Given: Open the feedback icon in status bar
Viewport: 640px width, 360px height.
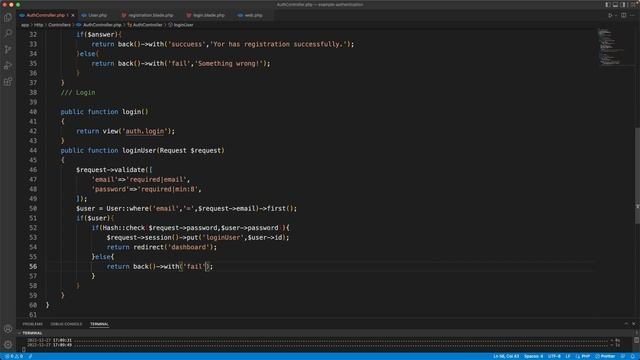Looking at the screenshot, I should coord(623,356).
